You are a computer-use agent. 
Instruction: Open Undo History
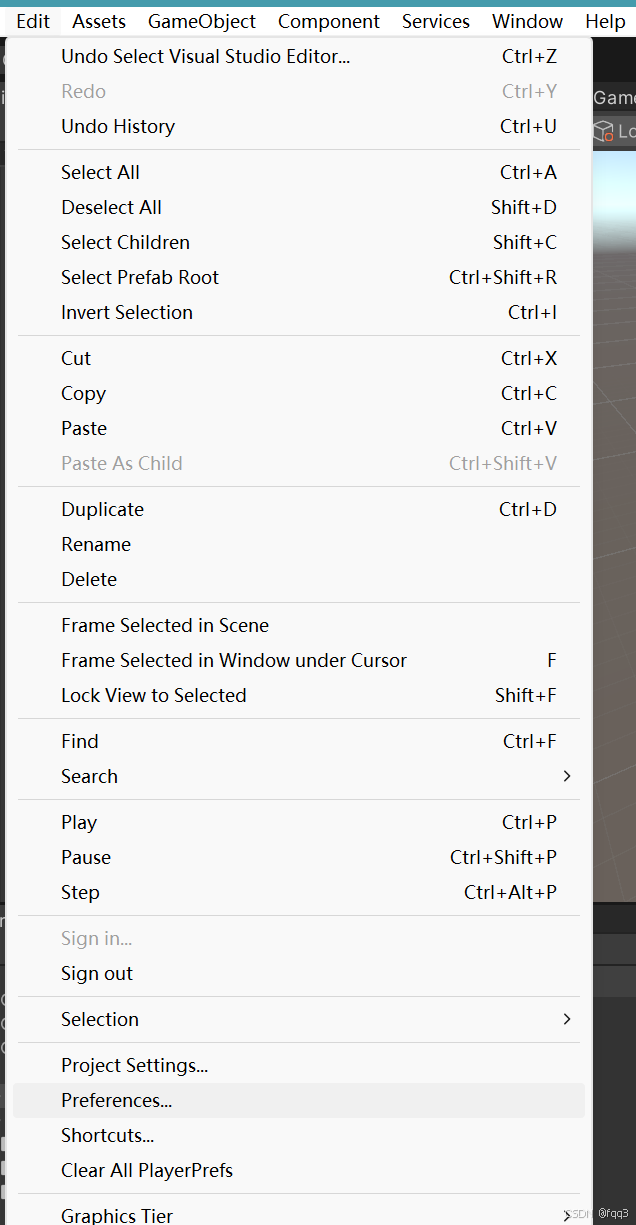118,126
